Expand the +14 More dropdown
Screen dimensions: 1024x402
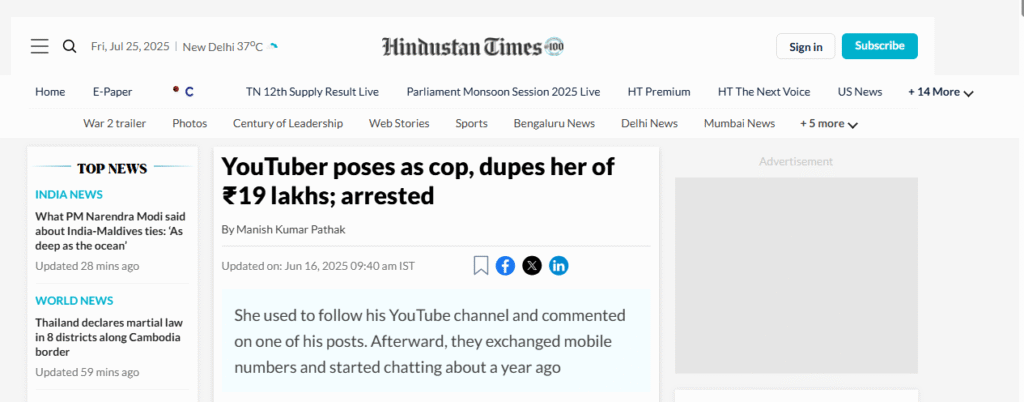point(940,92)
